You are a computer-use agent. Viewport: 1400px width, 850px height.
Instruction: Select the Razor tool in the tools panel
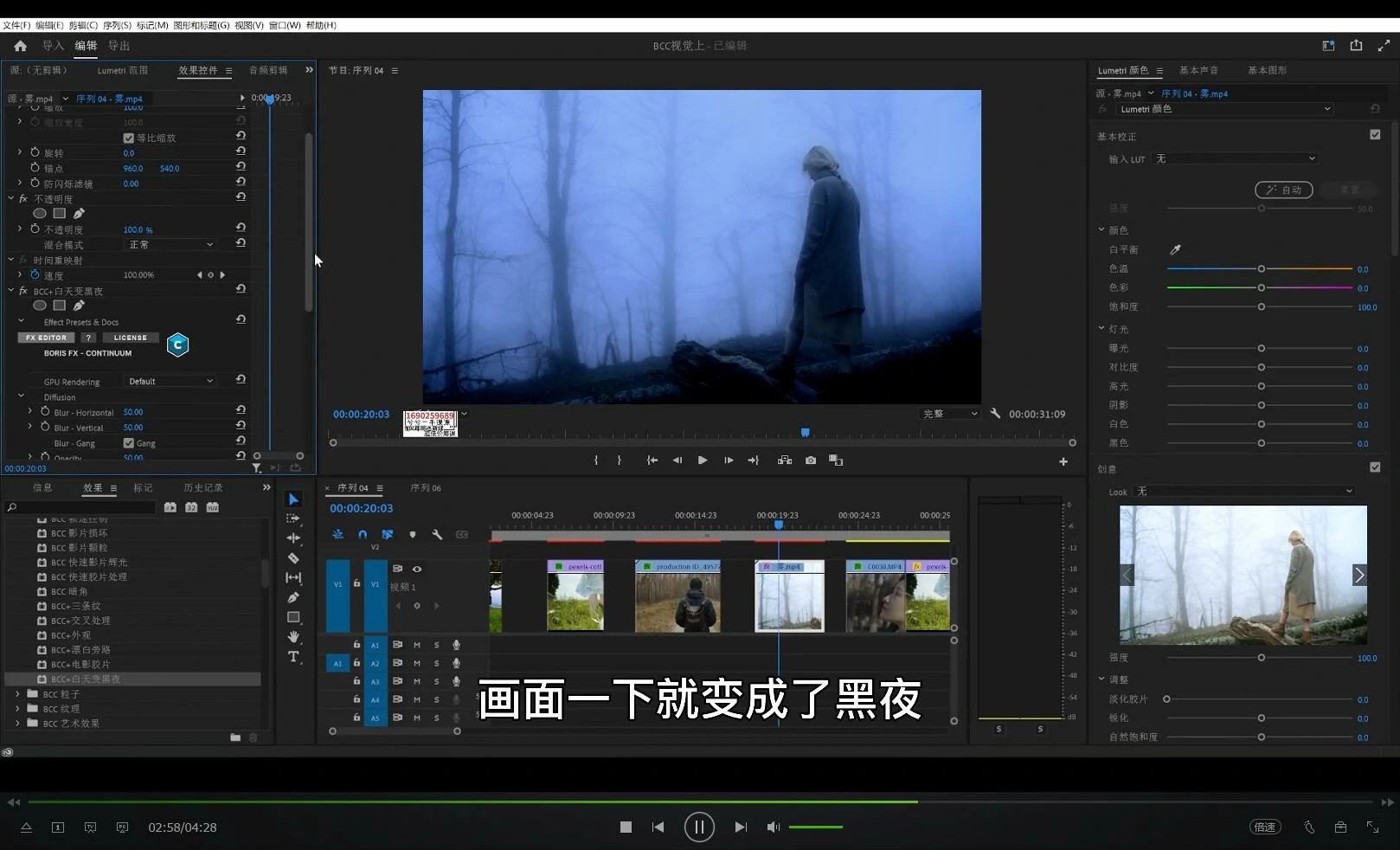(x=293, y=558)
